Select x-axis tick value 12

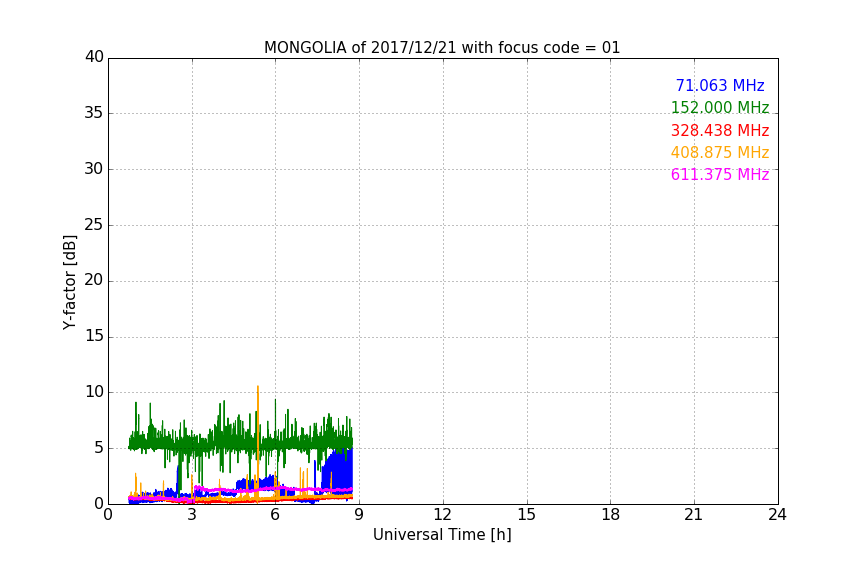[442, 515]
